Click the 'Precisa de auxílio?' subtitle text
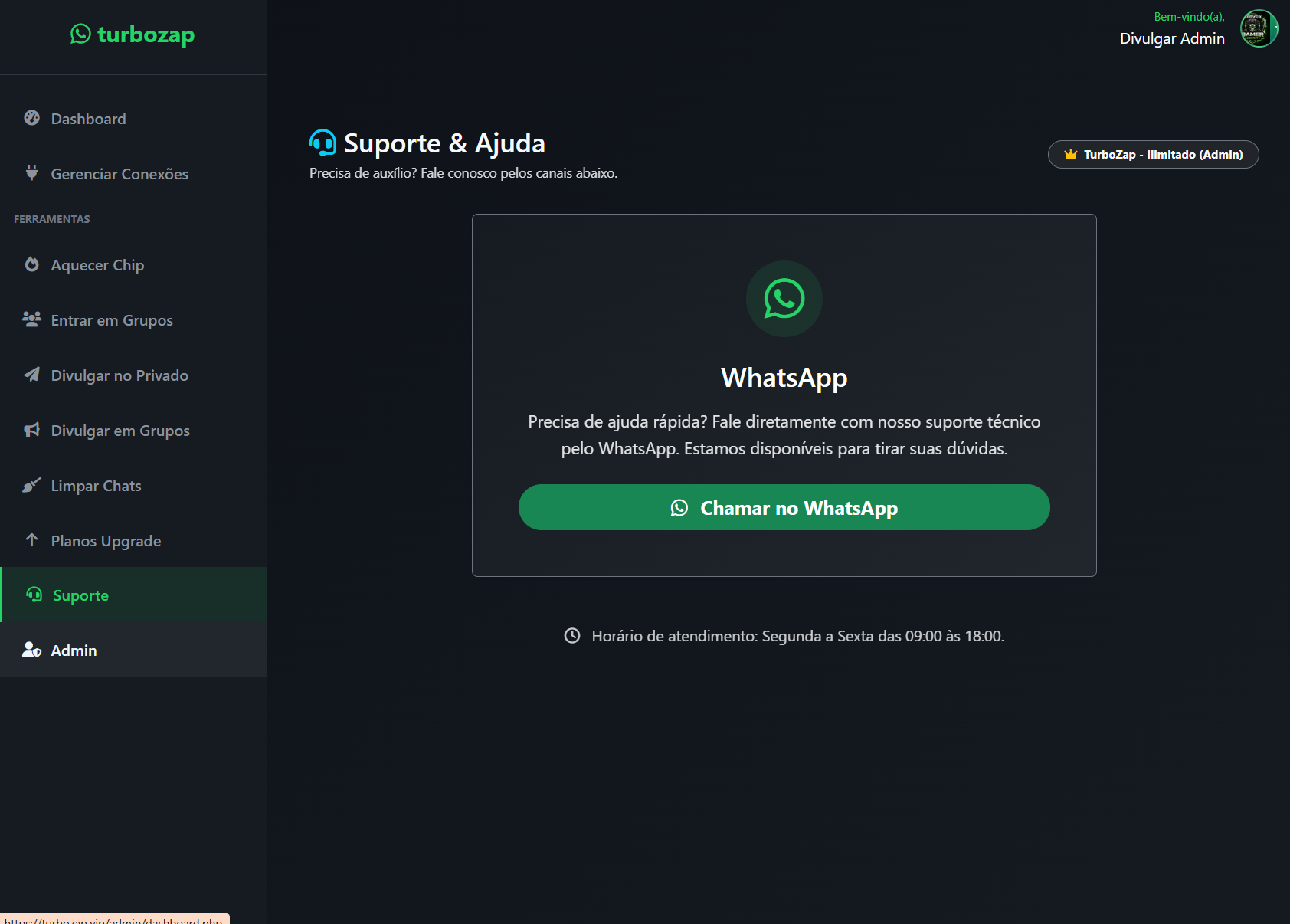1290x924 pixels. [463, 173]
